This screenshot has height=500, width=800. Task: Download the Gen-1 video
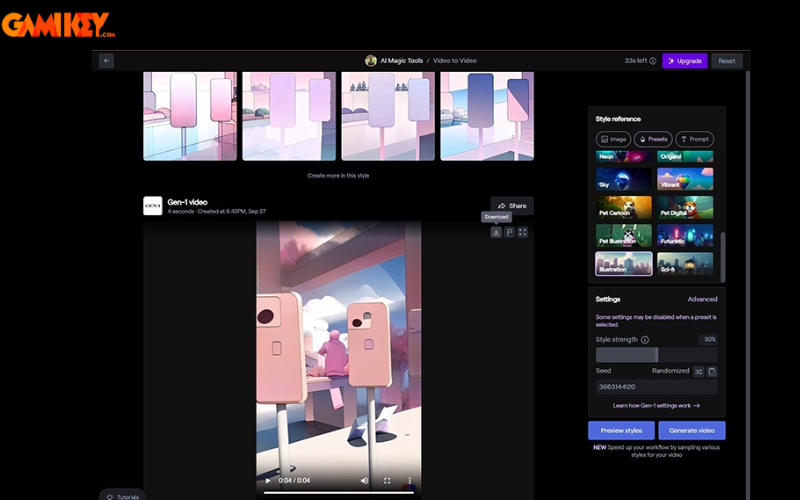(496, 232)
